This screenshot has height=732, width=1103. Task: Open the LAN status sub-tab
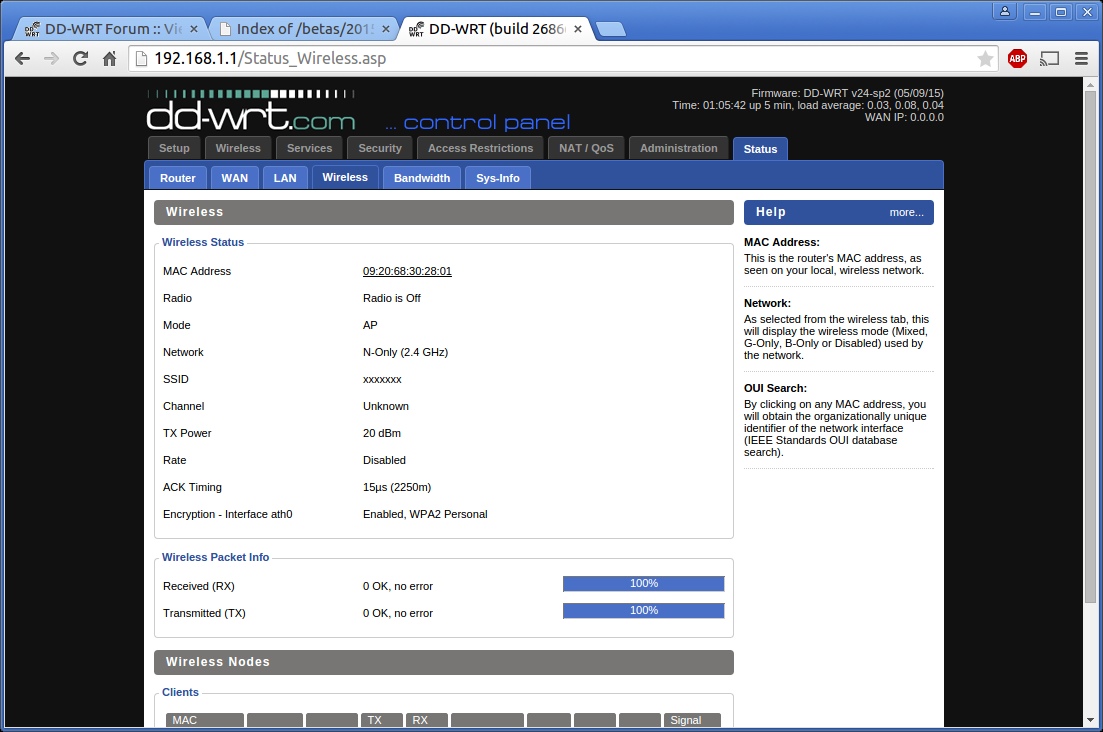point(285,178)
